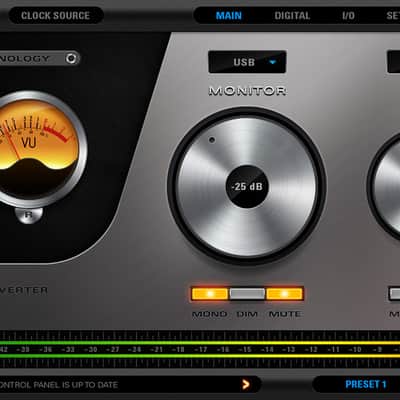Viewport: 400px width, 400px height.
Task: Click the R channel indicator below VU meter
Action: pyautogui.click(x=29, y=215)
